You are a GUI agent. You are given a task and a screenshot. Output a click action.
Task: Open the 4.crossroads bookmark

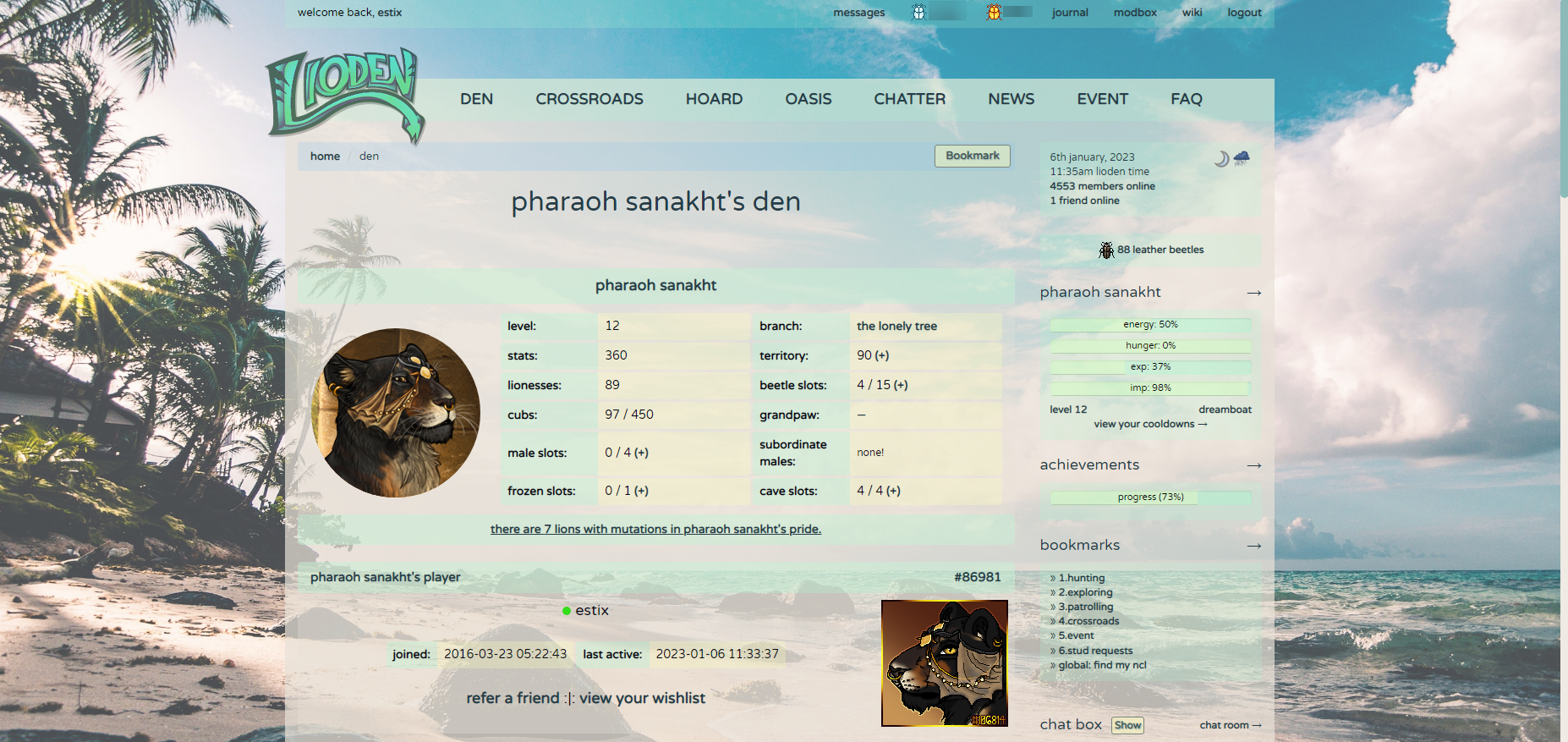point(1089,621)
